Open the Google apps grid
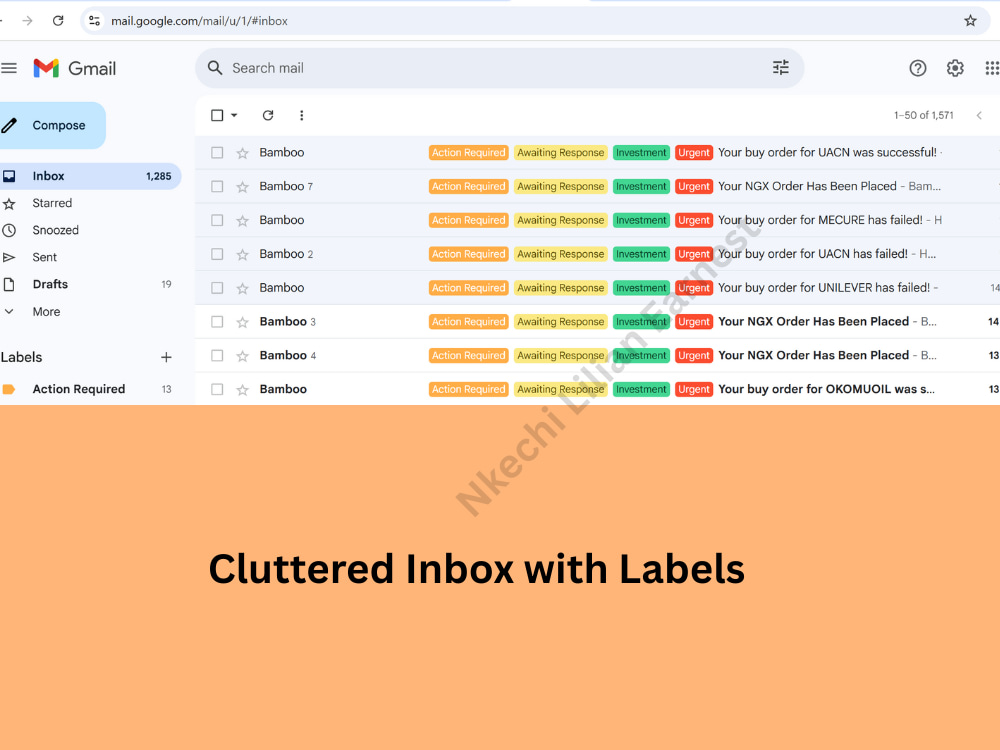This screenshot has height=750, width=1000. 992,68
